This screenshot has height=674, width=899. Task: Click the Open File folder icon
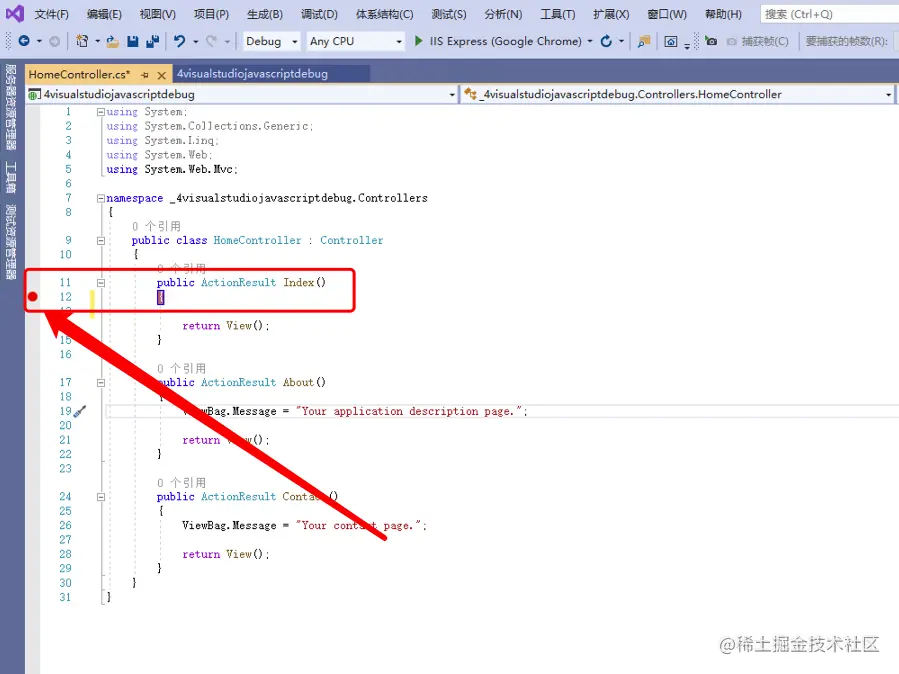pos(113,41)
